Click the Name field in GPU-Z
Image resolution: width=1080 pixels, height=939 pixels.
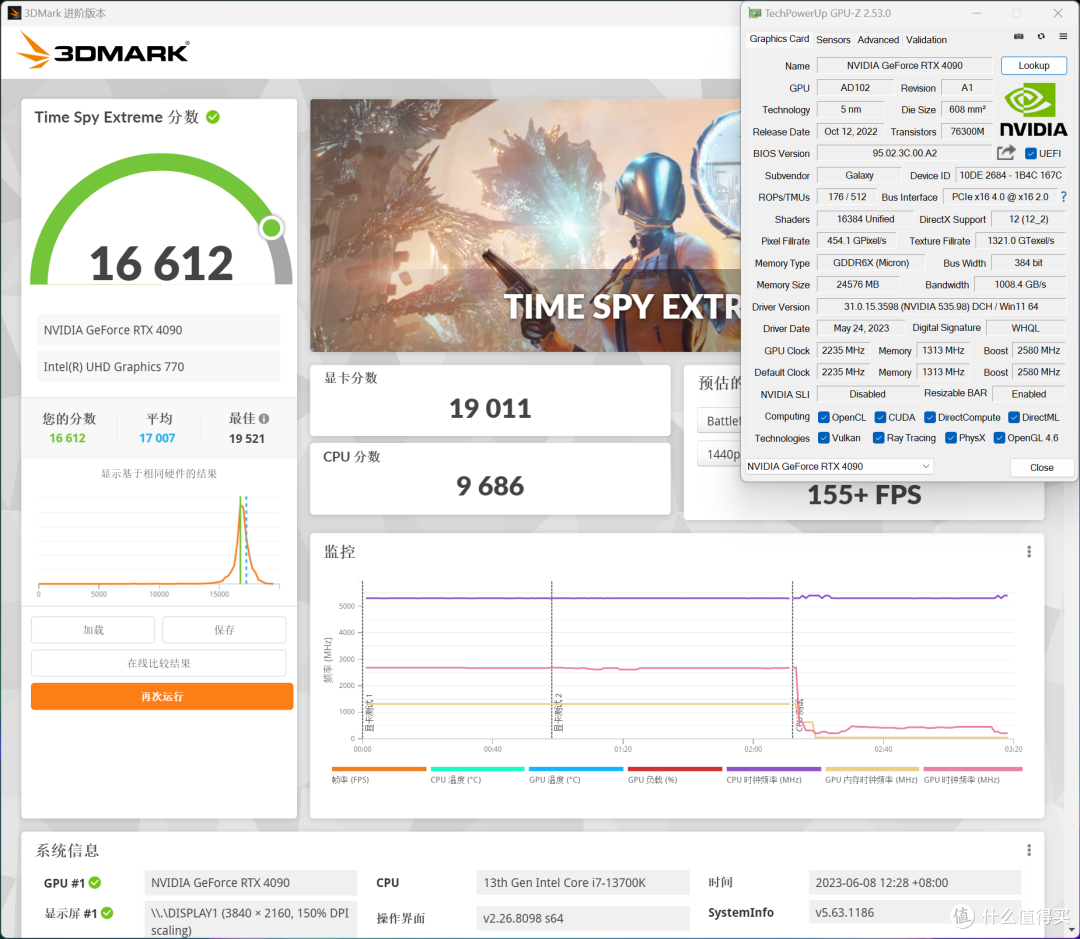click(x=904, y=65)
